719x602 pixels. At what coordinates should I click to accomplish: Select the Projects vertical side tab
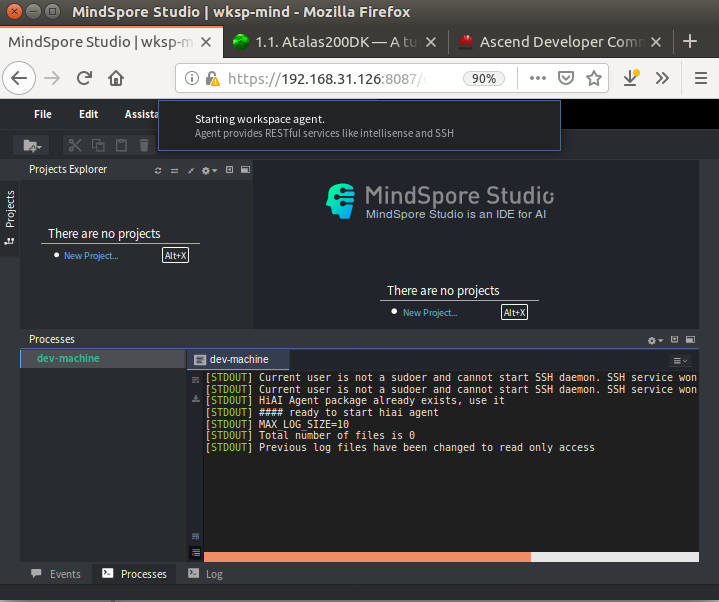[x=10, y=209]
